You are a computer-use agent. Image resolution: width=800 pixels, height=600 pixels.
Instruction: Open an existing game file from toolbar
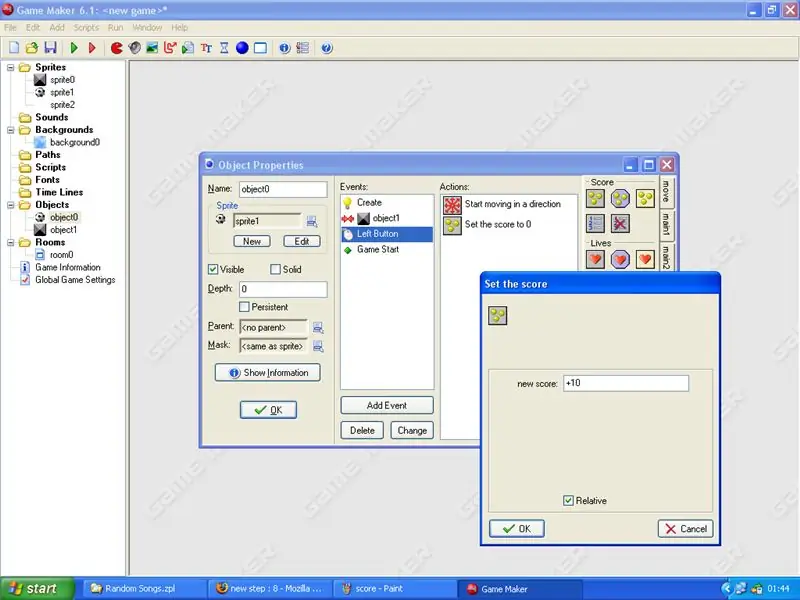click(x=32, y=48)
